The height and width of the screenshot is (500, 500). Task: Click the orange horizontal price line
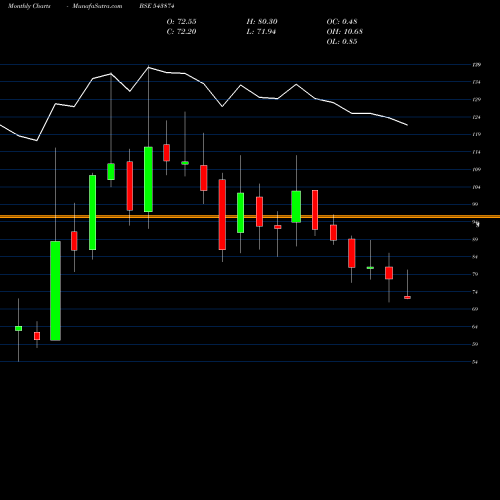(x=250, y=217)
